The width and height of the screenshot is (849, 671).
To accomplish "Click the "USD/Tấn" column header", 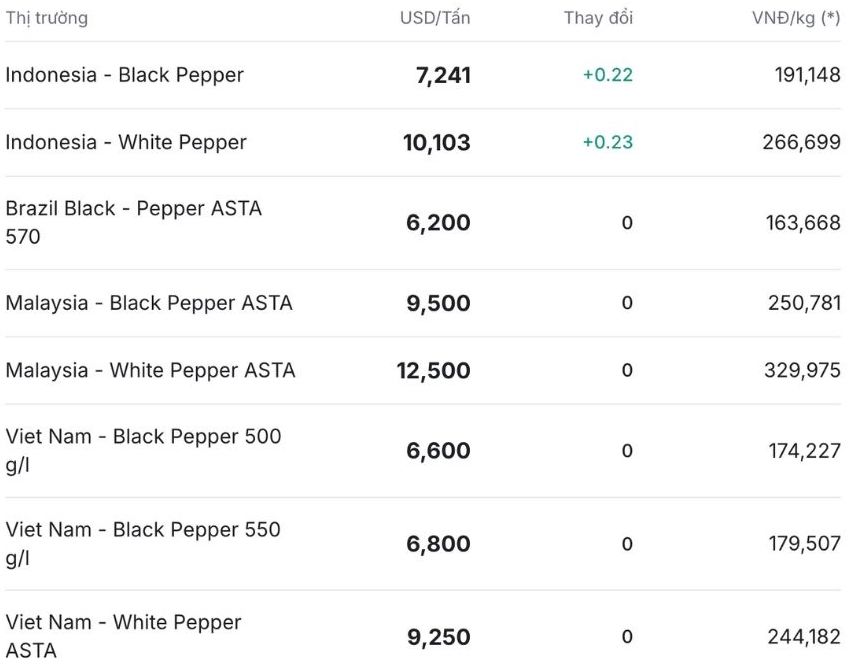I will point(435,18).
